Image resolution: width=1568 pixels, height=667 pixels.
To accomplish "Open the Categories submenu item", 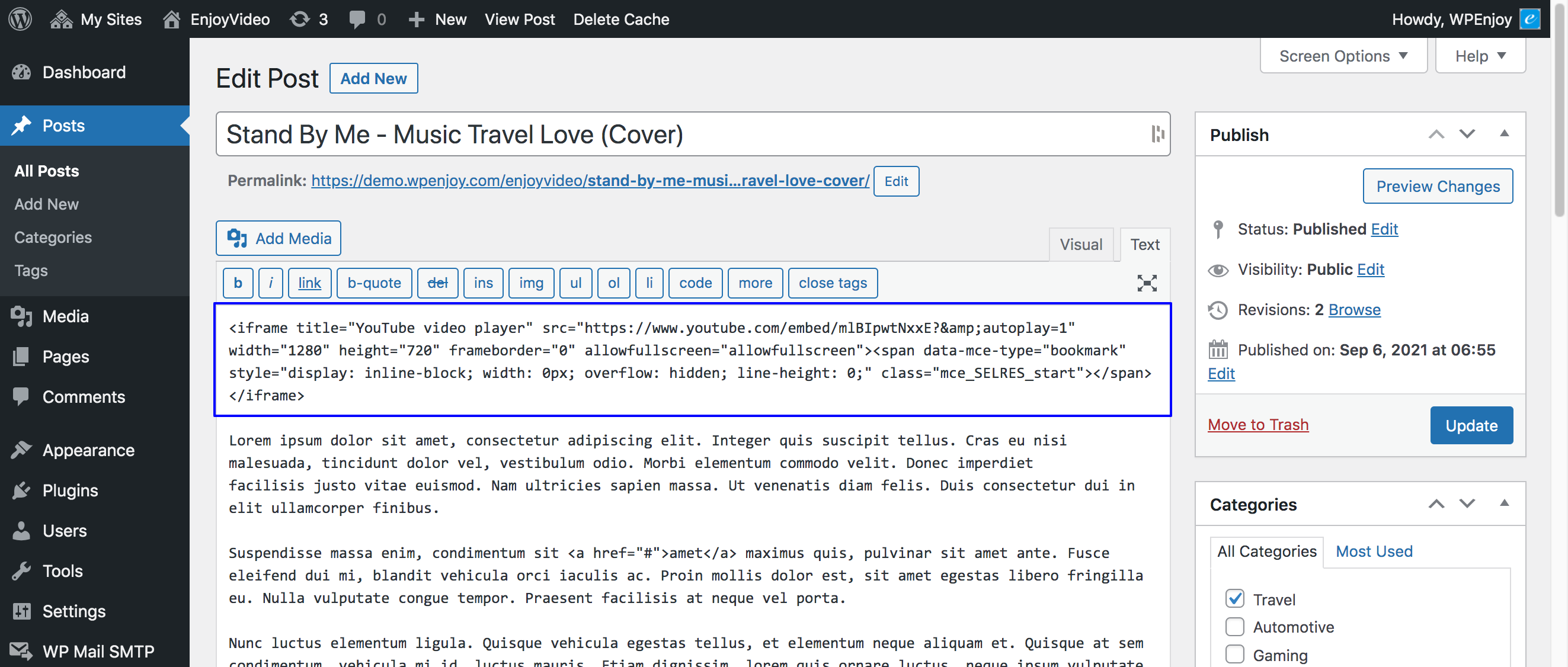I will 53,238.
